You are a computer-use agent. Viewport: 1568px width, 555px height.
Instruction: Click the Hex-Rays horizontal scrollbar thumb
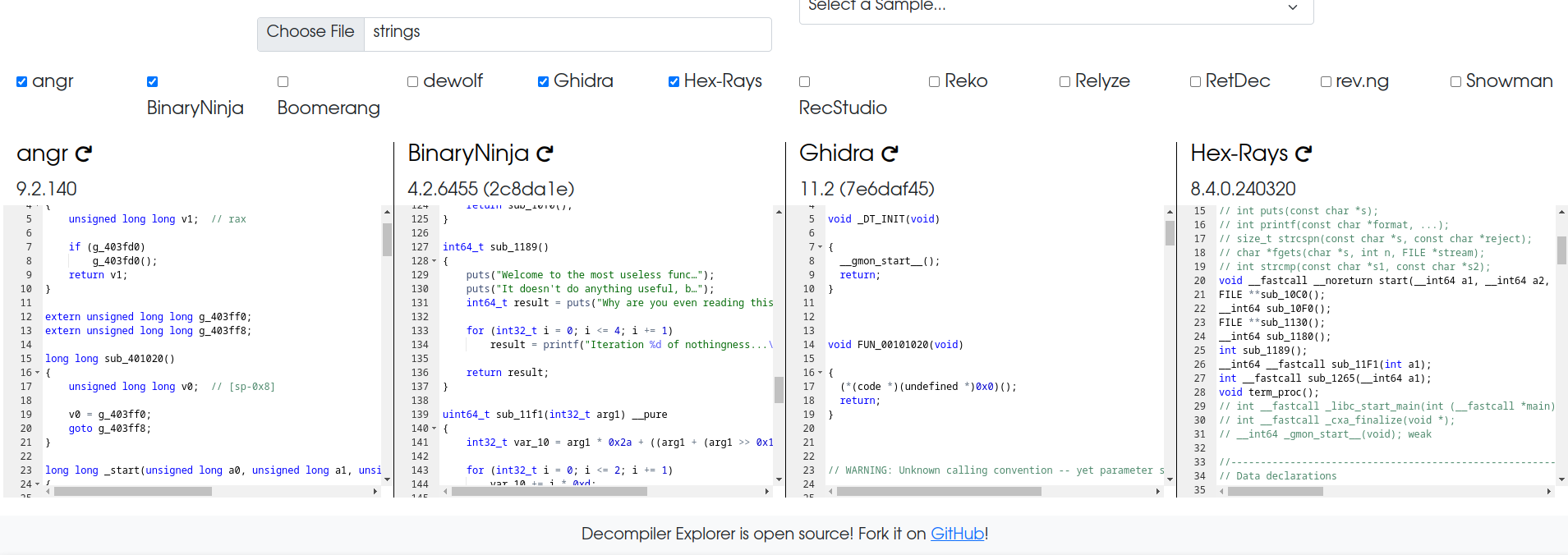tap(1276, 492)
